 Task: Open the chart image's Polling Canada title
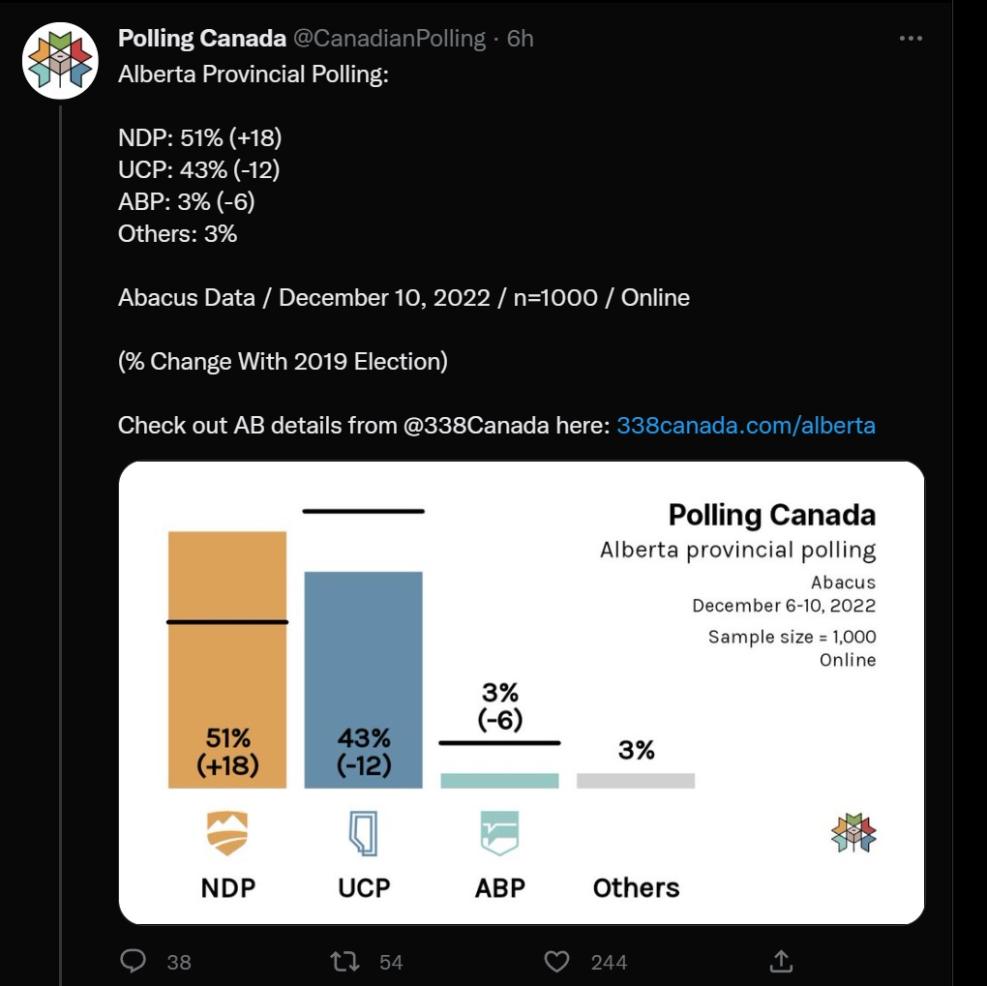click(x=771, y=515)
